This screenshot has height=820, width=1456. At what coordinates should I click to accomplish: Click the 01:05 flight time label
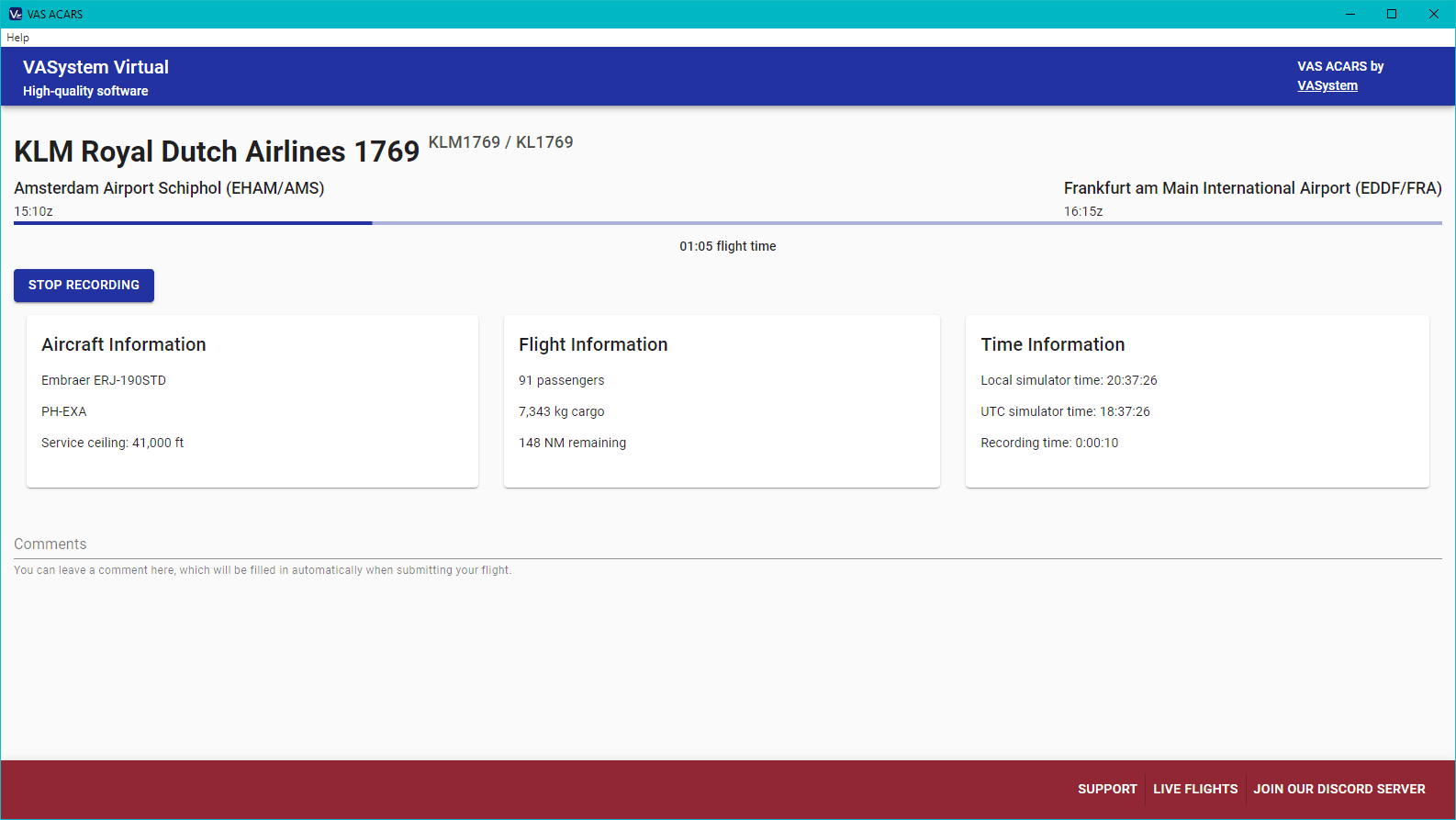(728, 246)
